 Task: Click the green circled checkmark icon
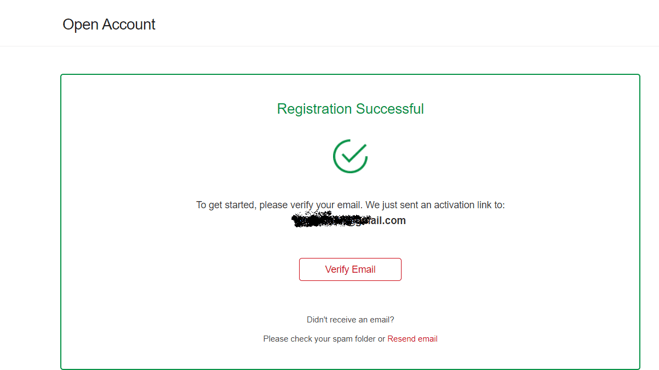point(350,156)
